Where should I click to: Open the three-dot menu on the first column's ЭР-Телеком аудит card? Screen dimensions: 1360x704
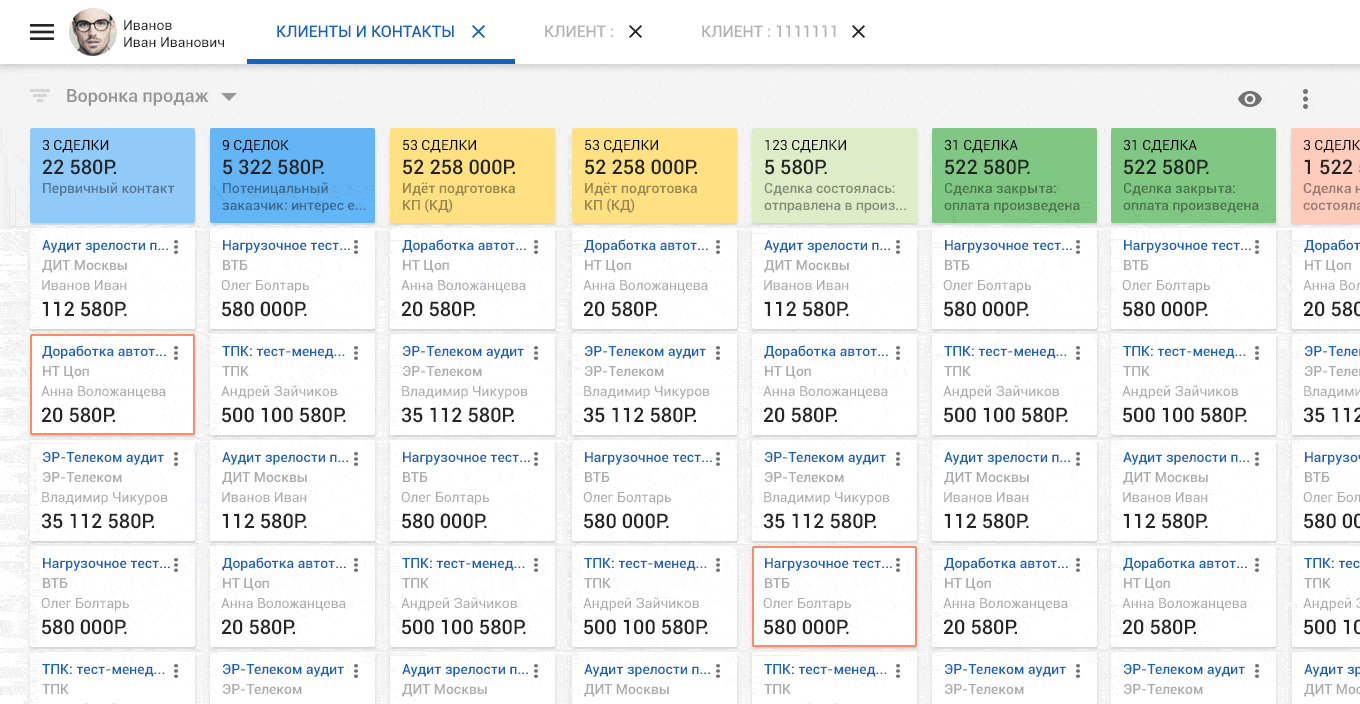coord(176,458)
